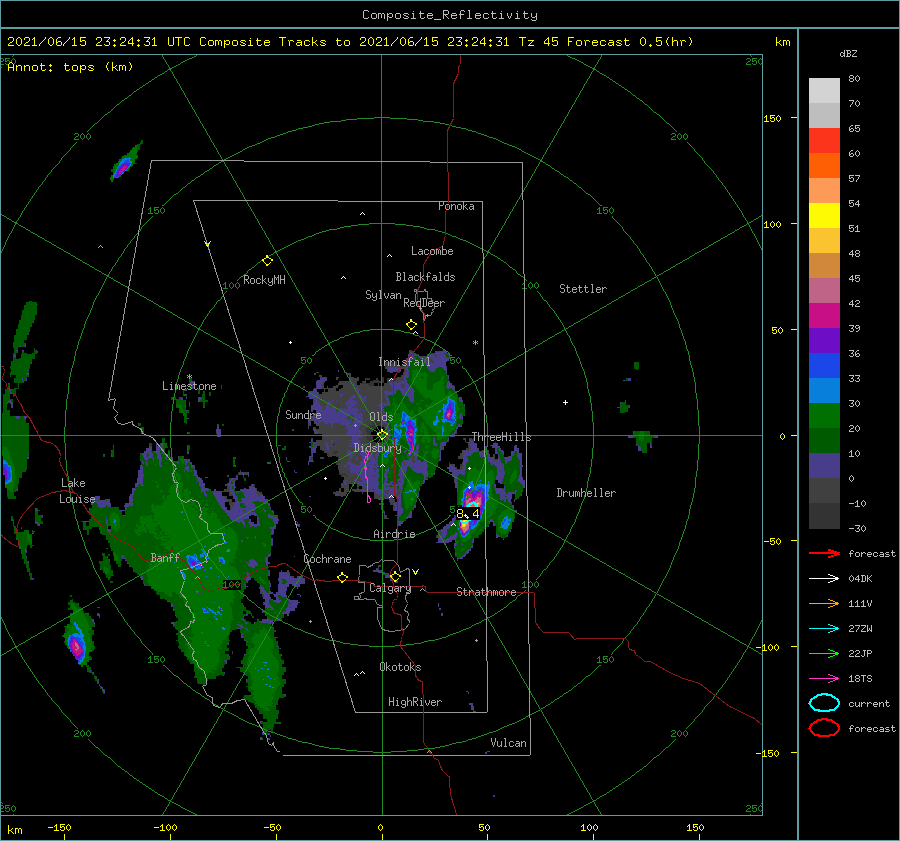This screenshot has width=900, height=841.
Task: Click the Okotoks city label
Action: click(x=400, y=667)
